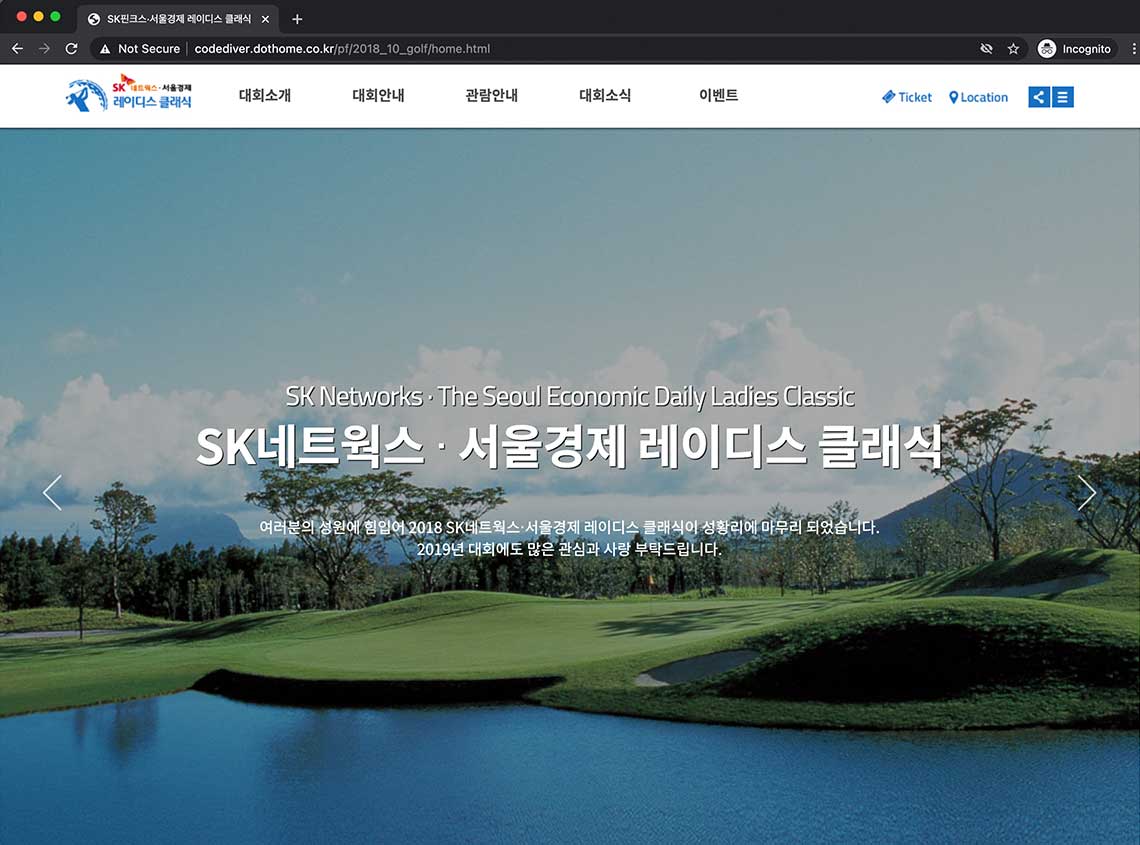1140x845 pixels.
Task: Open the 이벤트 menu
Action: (718, 95)
